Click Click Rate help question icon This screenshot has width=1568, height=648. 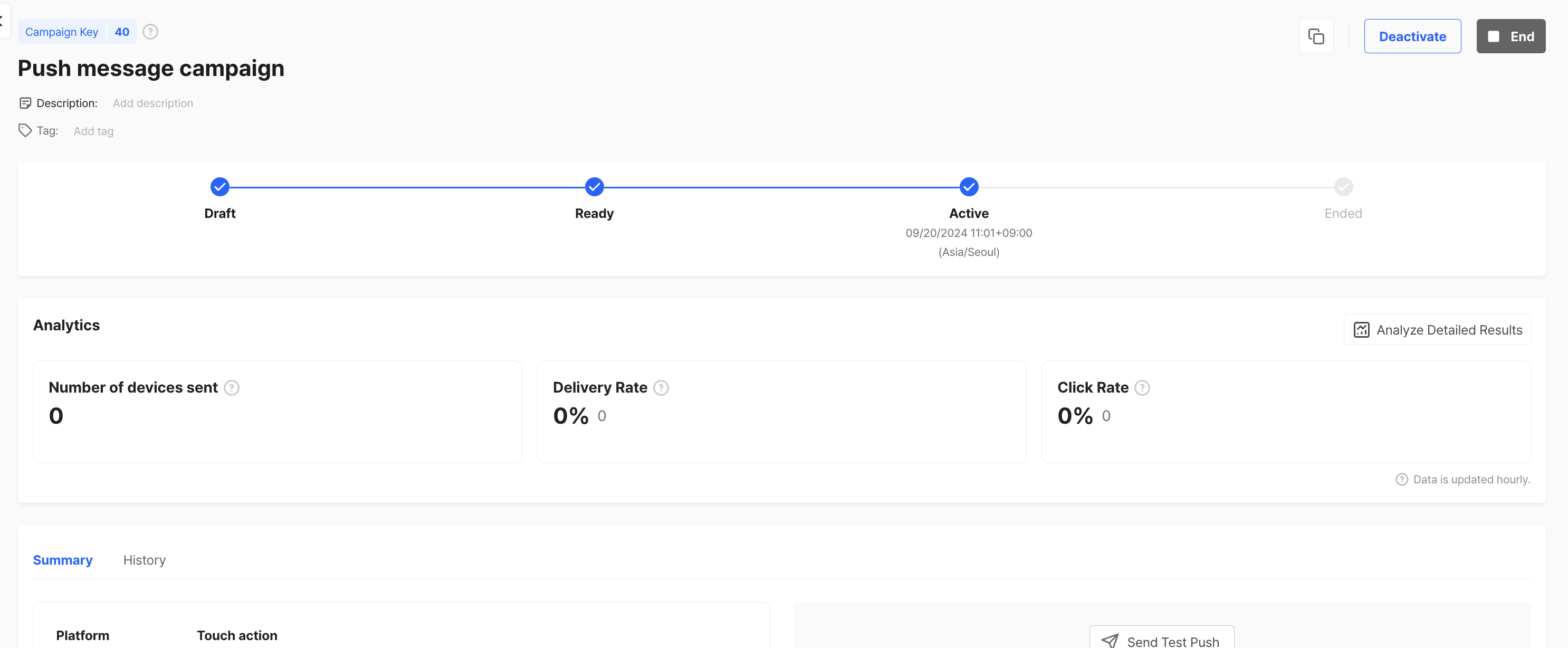(1142, 388)
